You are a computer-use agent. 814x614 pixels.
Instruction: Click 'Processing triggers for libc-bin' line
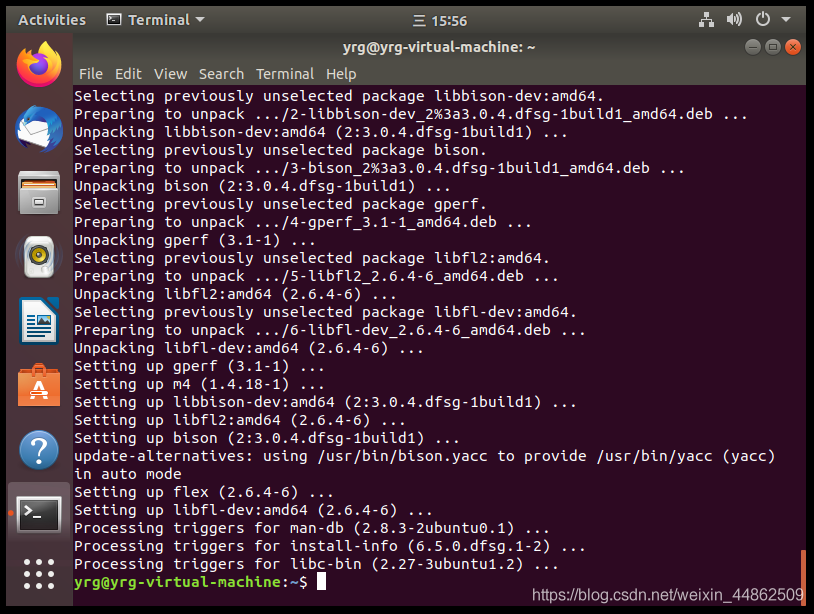[x=316, y=564]
